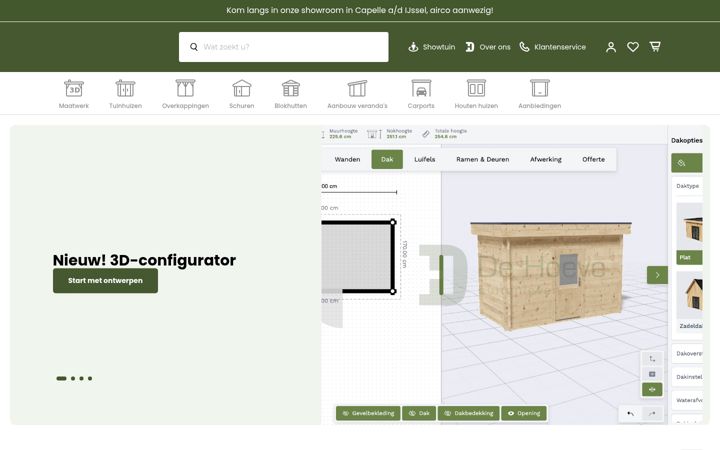This screenshot has height=450, width=720.
Task: Click the Nokhoogte measurement label
Action: tap(399, 134)
